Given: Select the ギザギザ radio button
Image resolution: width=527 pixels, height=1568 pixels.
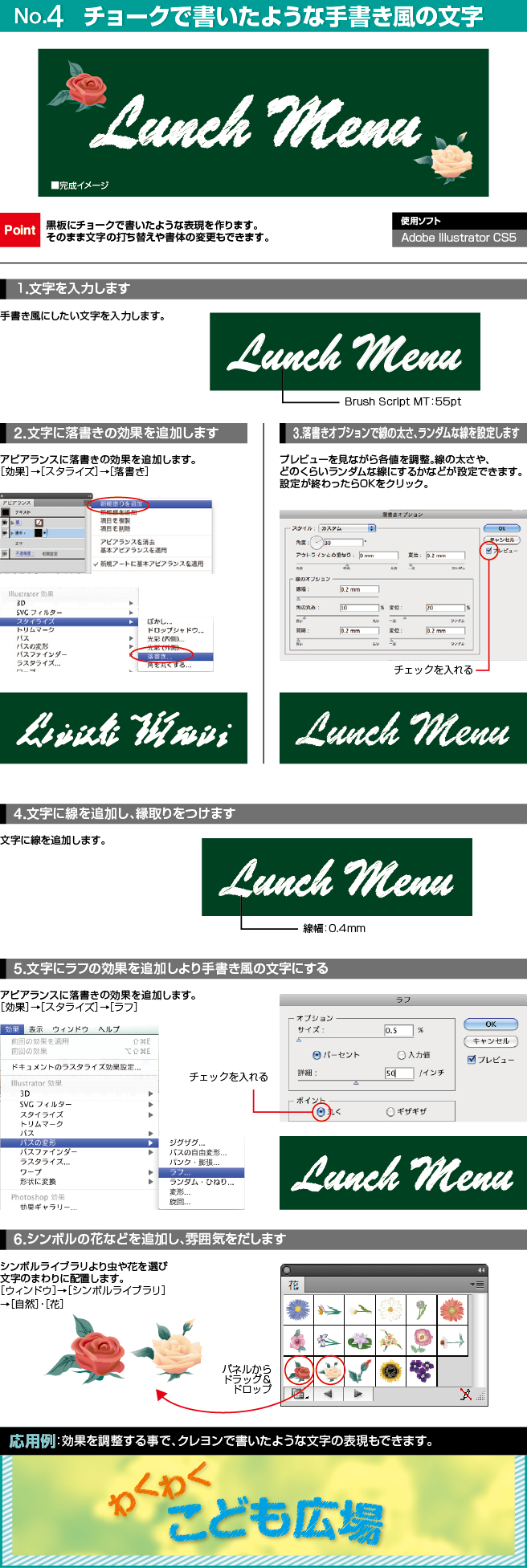Looking at the screenshot, I should click(390, 1112).
